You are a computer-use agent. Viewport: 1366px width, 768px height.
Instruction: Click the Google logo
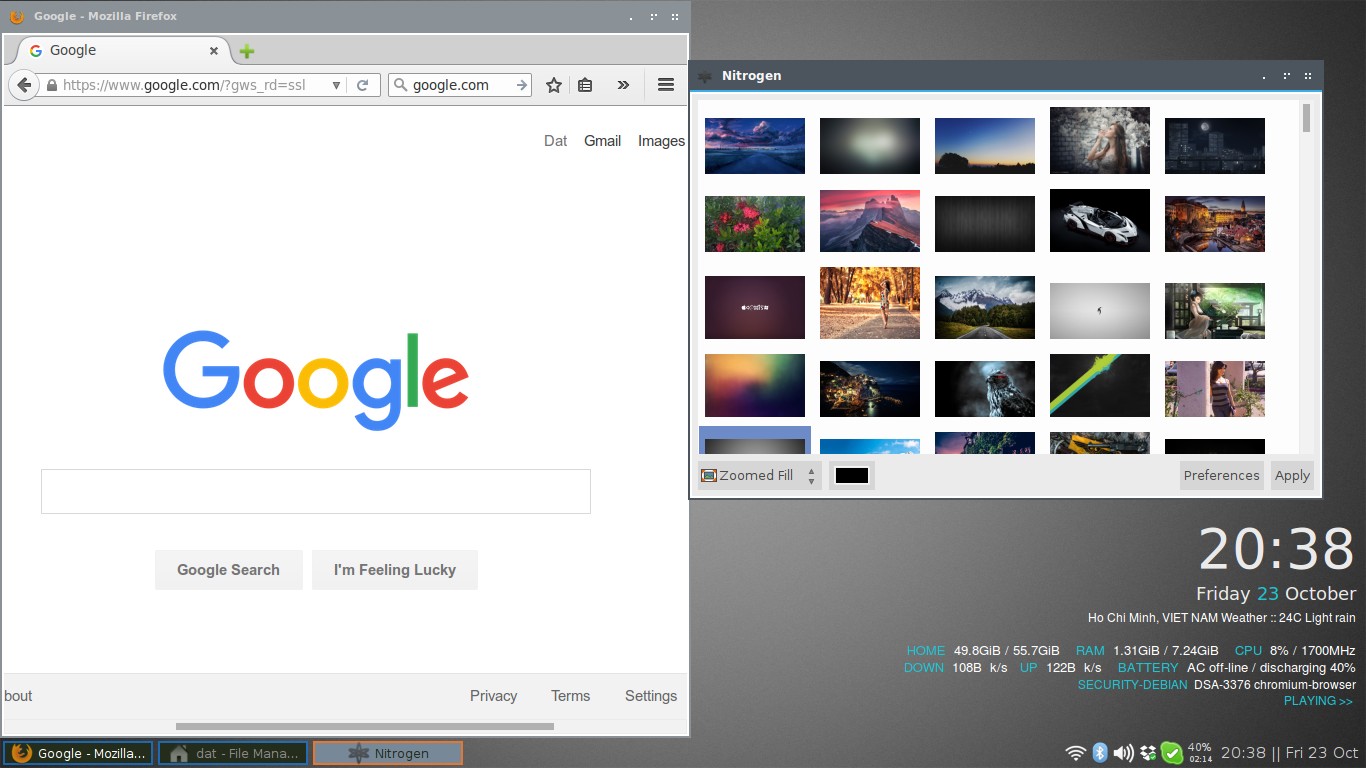click(316, 380)
